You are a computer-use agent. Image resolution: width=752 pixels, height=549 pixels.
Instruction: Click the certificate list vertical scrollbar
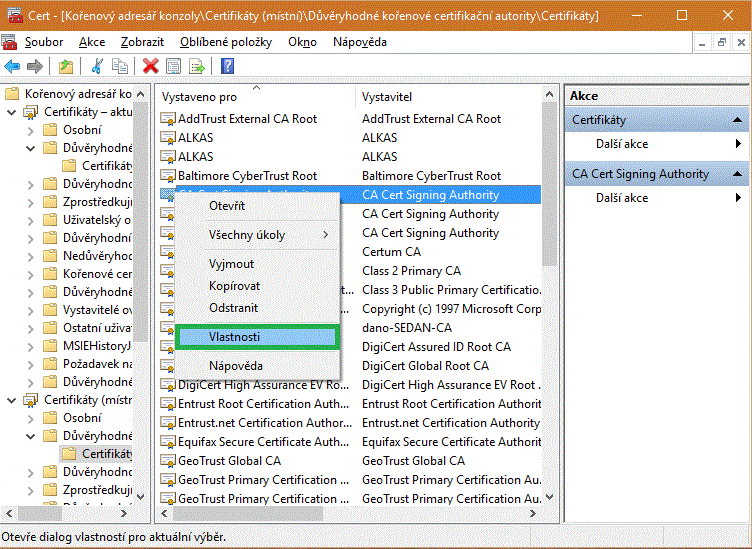pyautogui.click(x=548, y=300)
